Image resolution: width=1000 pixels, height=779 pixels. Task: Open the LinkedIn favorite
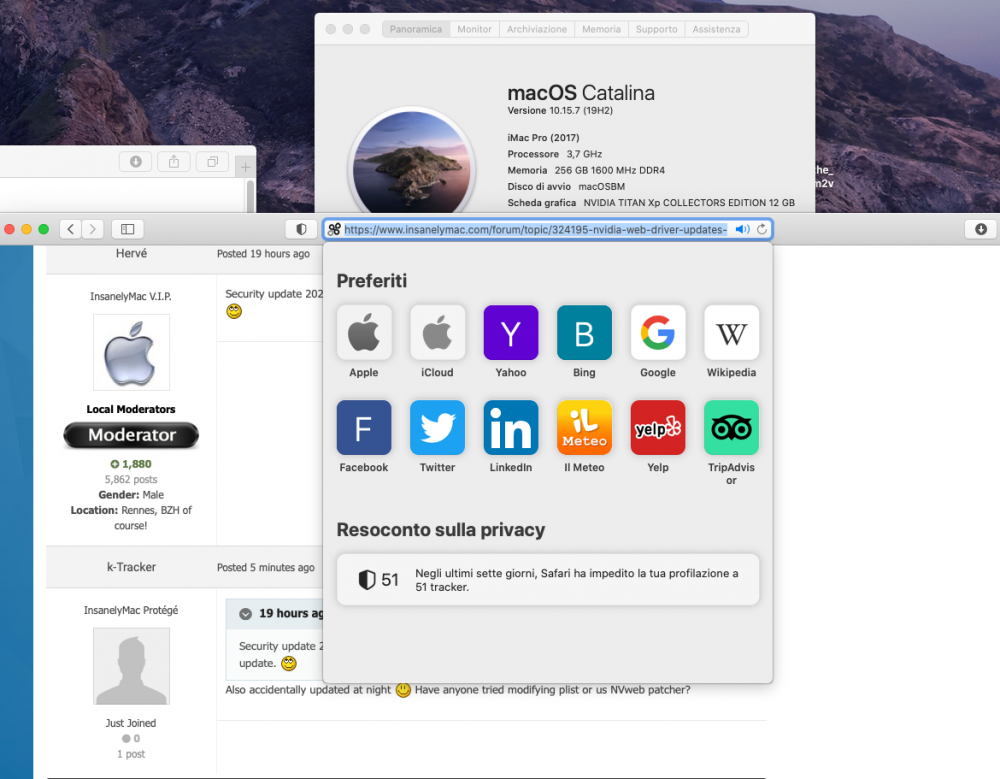pos(511,427)
